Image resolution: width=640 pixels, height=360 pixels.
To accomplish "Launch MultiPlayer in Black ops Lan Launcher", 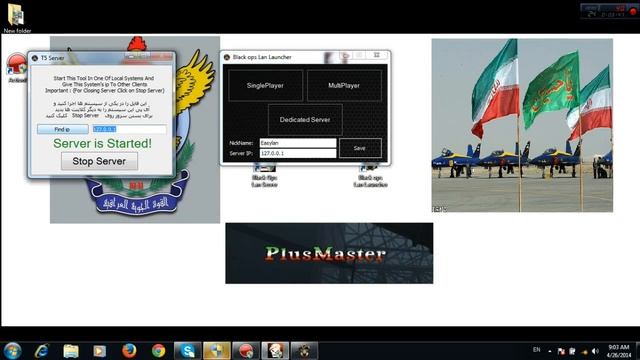I will pos(344,85).
